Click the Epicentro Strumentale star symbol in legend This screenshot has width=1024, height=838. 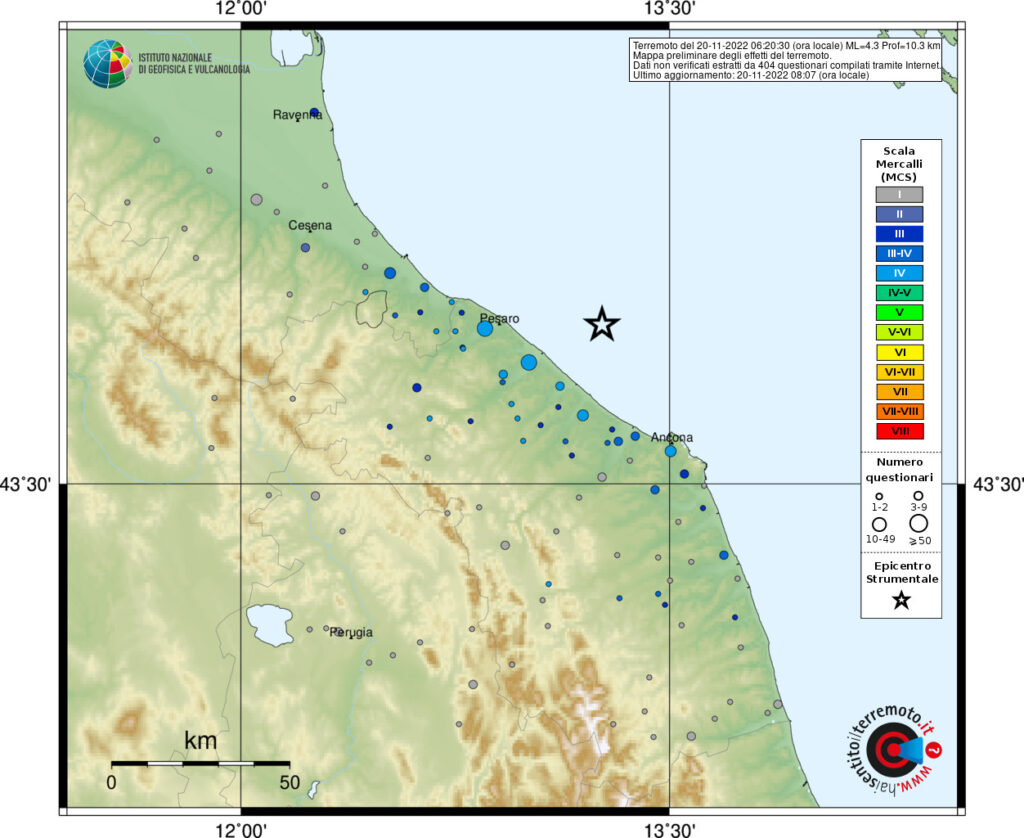pos(902,600)
